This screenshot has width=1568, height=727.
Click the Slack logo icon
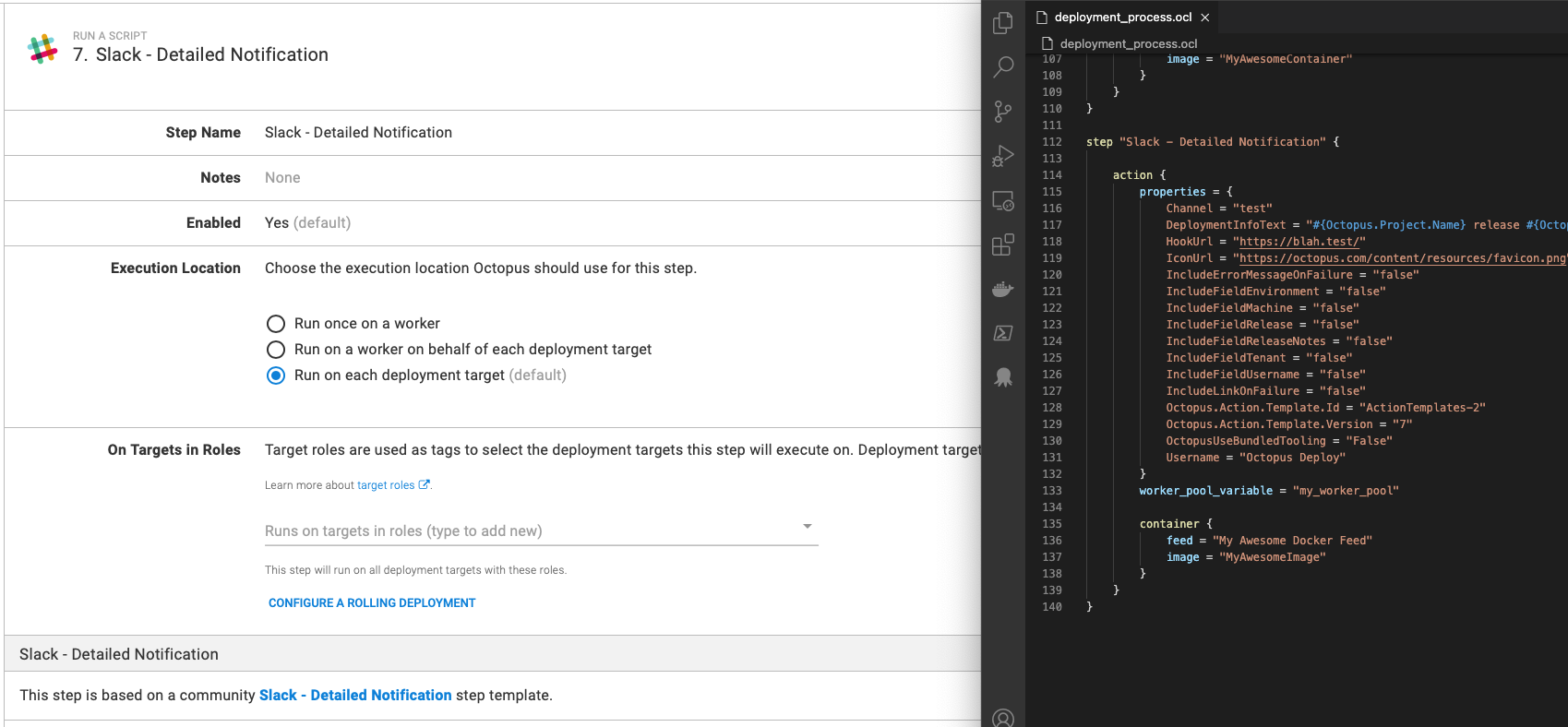tap(42, 48)
